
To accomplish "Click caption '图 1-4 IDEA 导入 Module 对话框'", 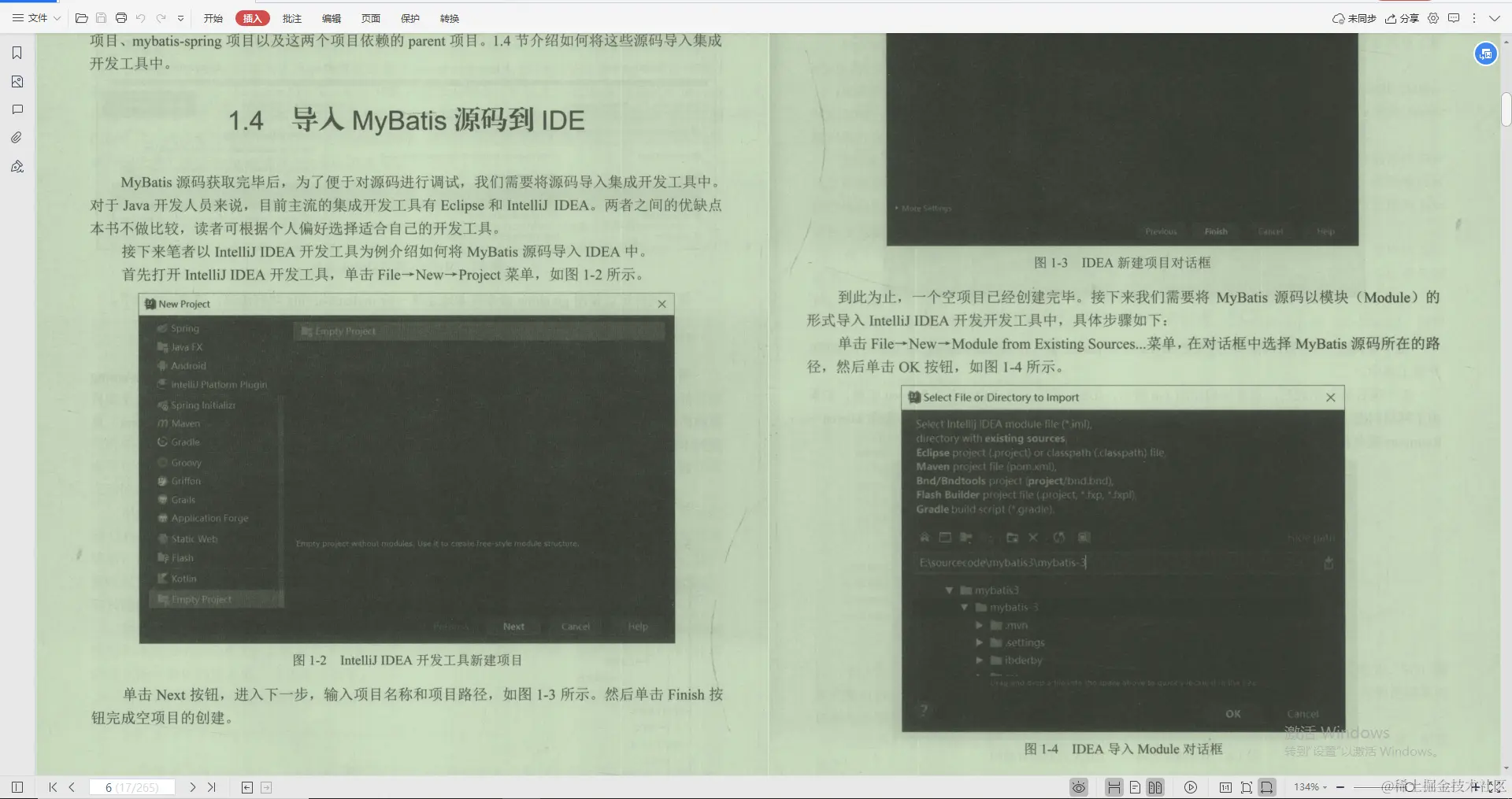I will (x=1123, y=749).
